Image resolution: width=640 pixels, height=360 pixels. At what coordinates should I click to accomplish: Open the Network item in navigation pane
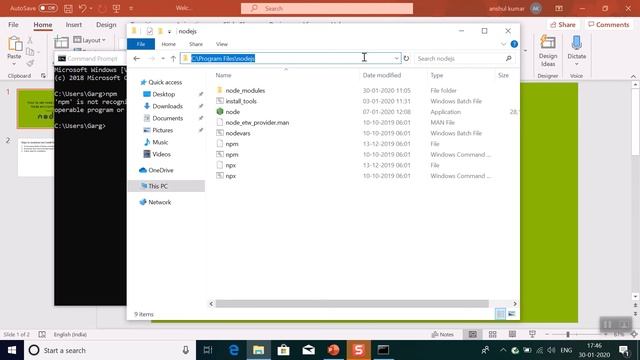tap(160, 202)
